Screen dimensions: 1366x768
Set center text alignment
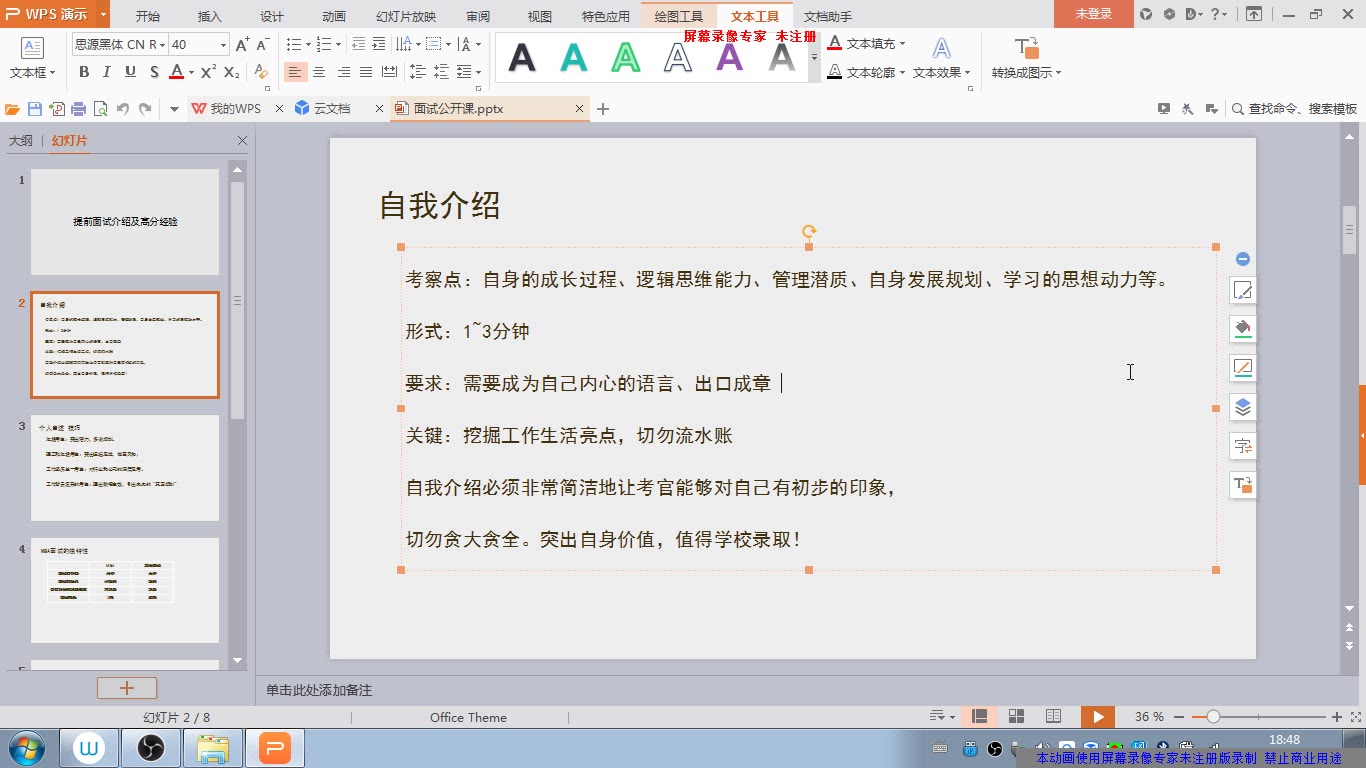(x=319, y=72)
